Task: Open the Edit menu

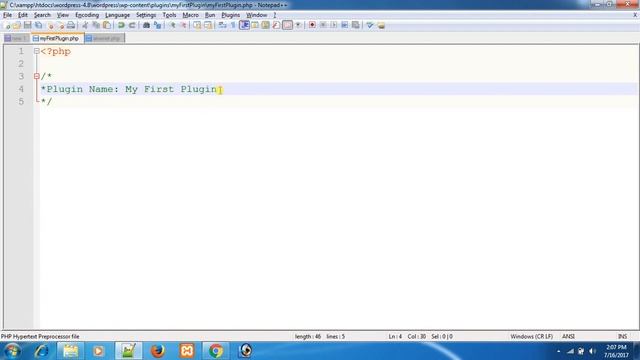Action: click(22, 15)
